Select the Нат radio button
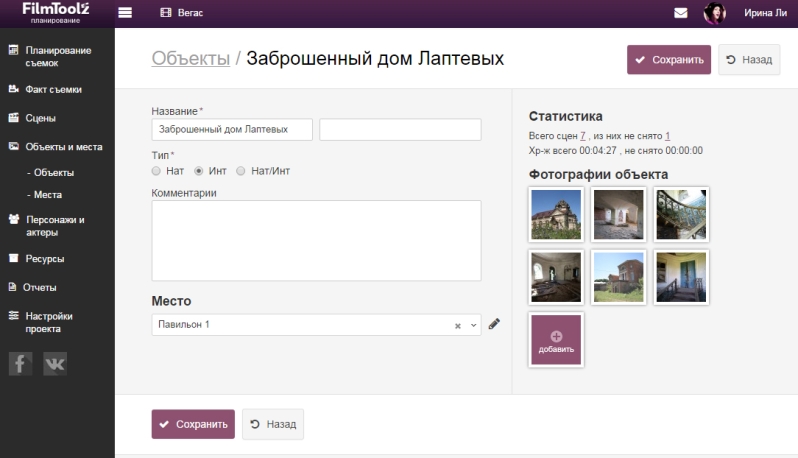Screen dimensions: 798x458 [x=156, y=171]
